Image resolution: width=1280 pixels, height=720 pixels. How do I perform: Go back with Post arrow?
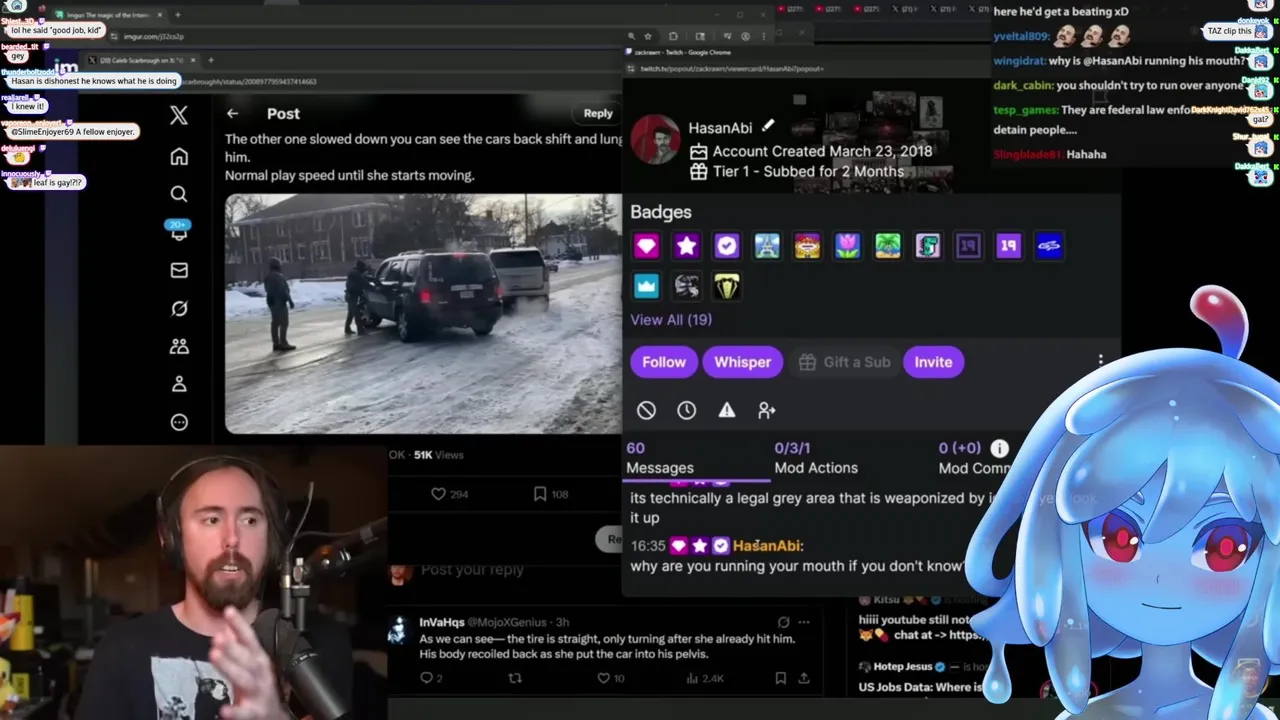pos(232,114)
